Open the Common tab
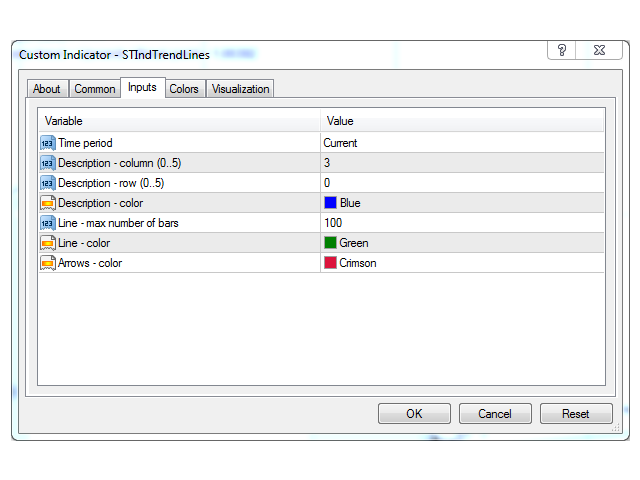This screenshot has height=480, width=640. click(x=95, y=89)
